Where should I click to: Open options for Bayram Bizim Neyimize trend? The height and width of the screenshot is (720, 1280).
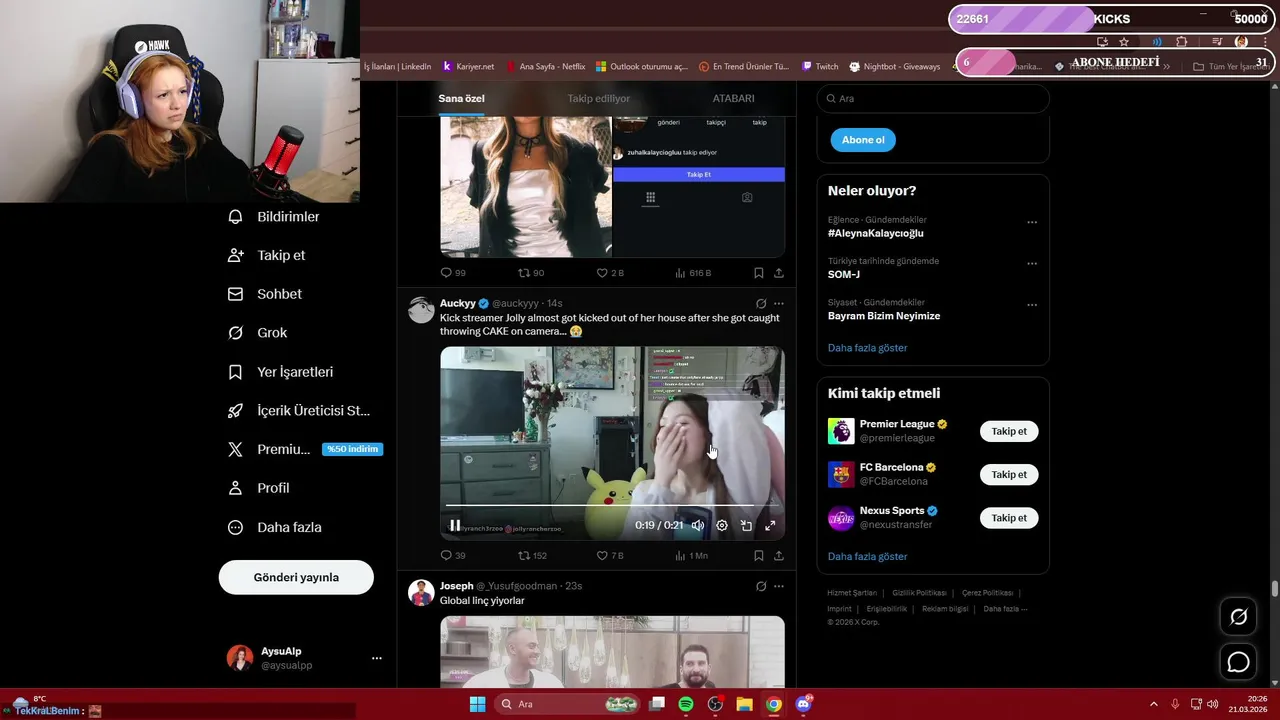pyautogui.click(x=1032, y=305)
